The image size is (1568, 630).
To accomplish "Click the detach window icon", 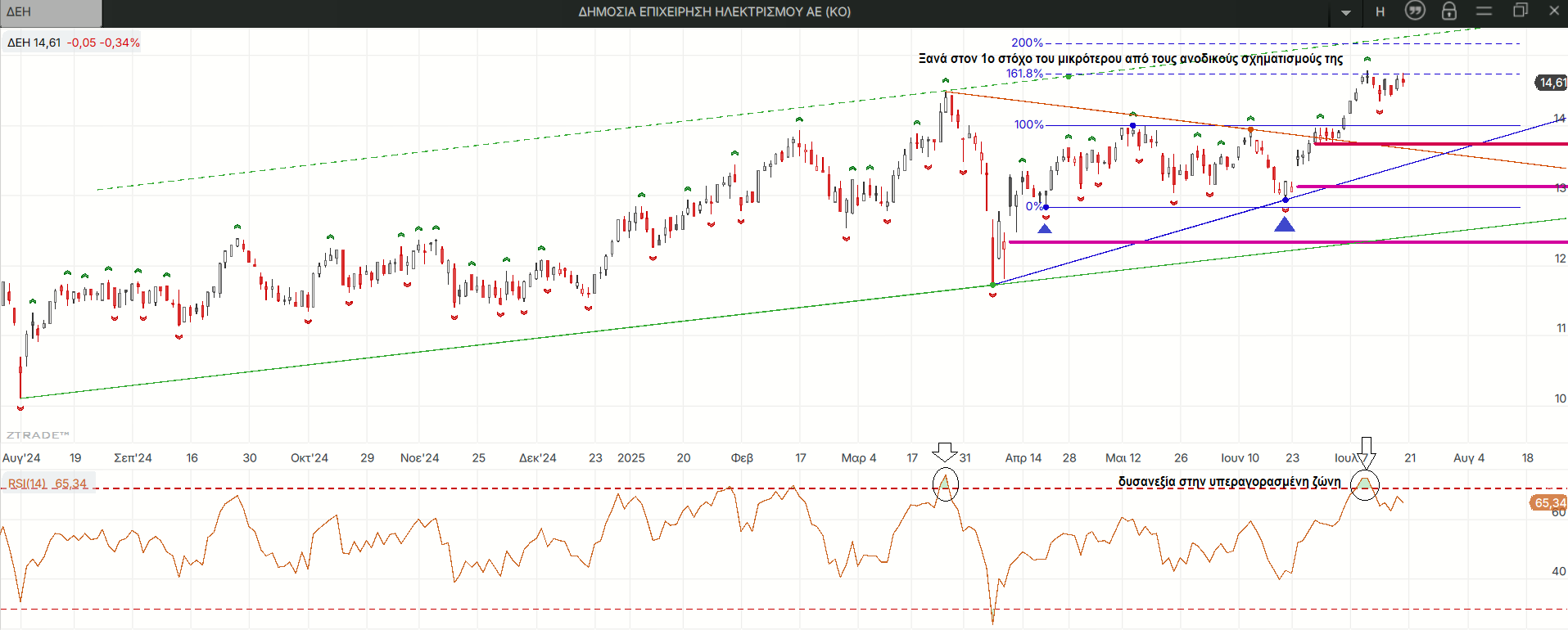I will pyautogui.click(x=1520, y=11).
